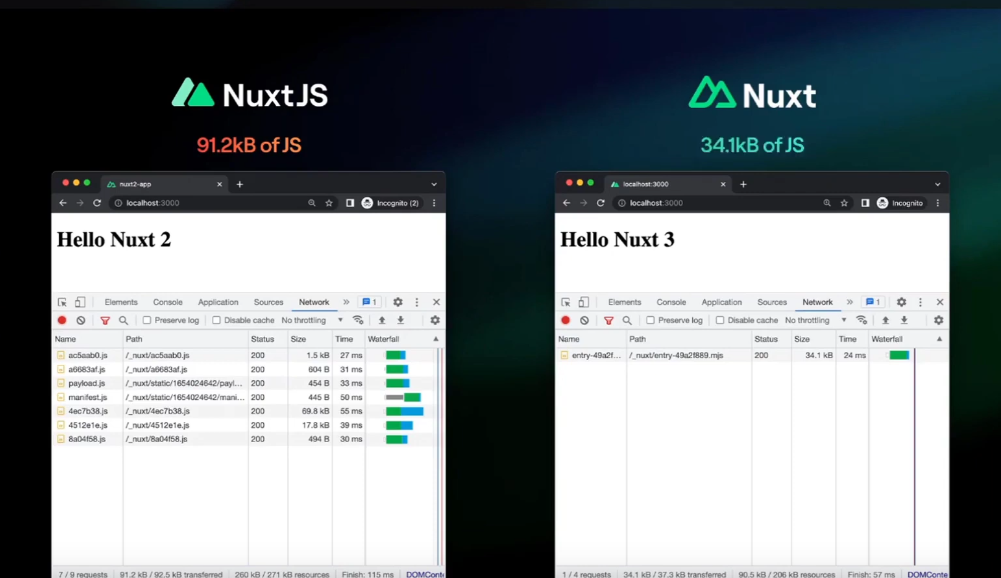Open tab search chevron in Nuxt 2 browser

tap(434, 184)
